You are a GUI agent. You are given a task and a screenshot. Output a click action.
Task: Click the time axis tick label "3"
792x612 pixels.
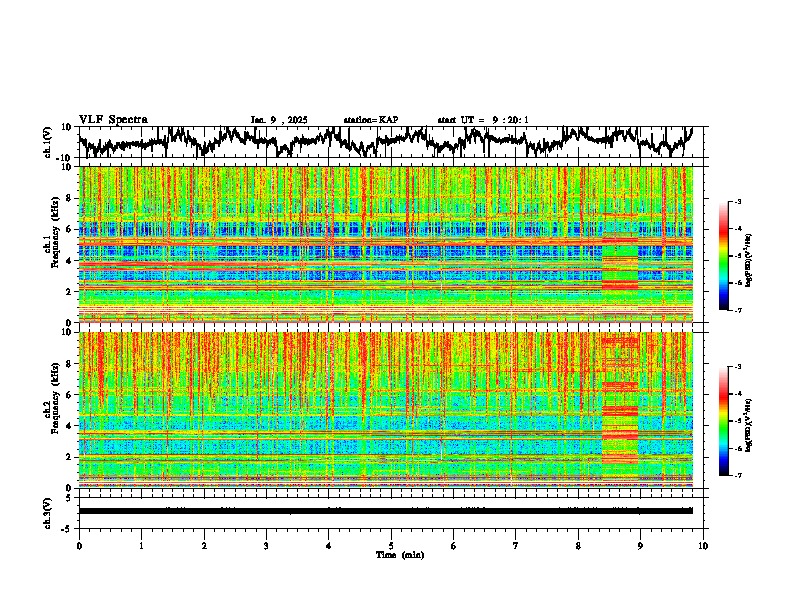[x=266, y=546]
